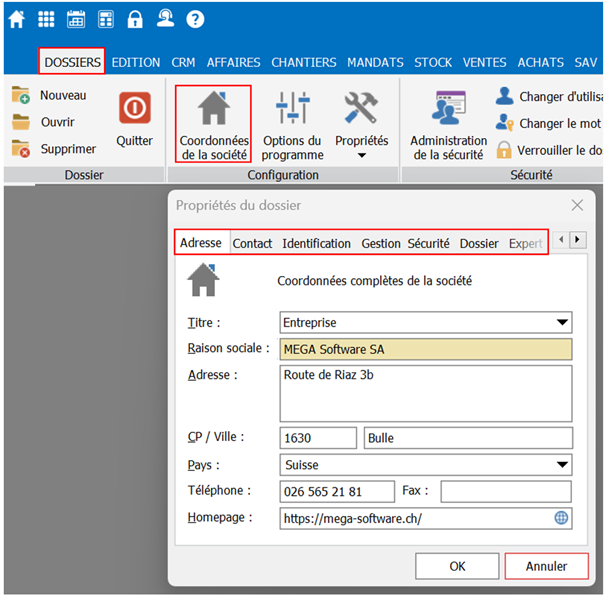The height and width of the screenshot is (597, 605).
Task: Open the DOSSIERS ribbon tab
Action: pos(72,62)
